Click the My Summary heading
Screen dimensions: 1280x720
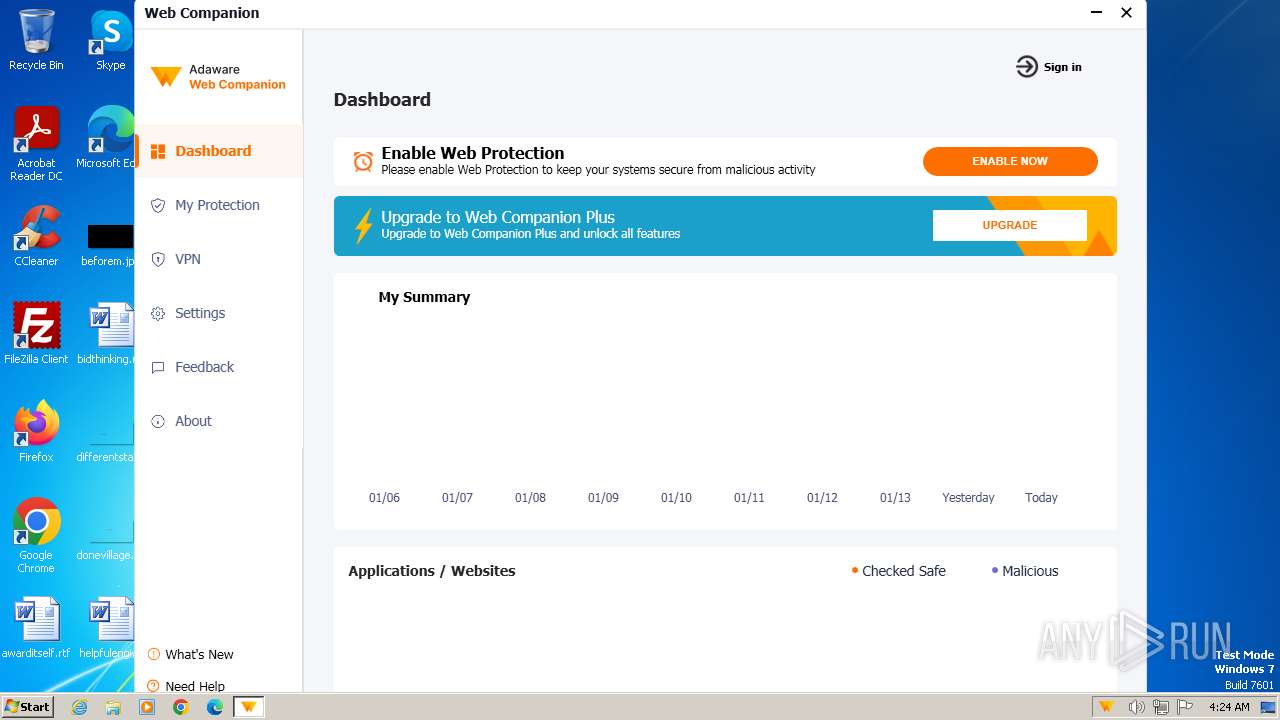(424, 297)
